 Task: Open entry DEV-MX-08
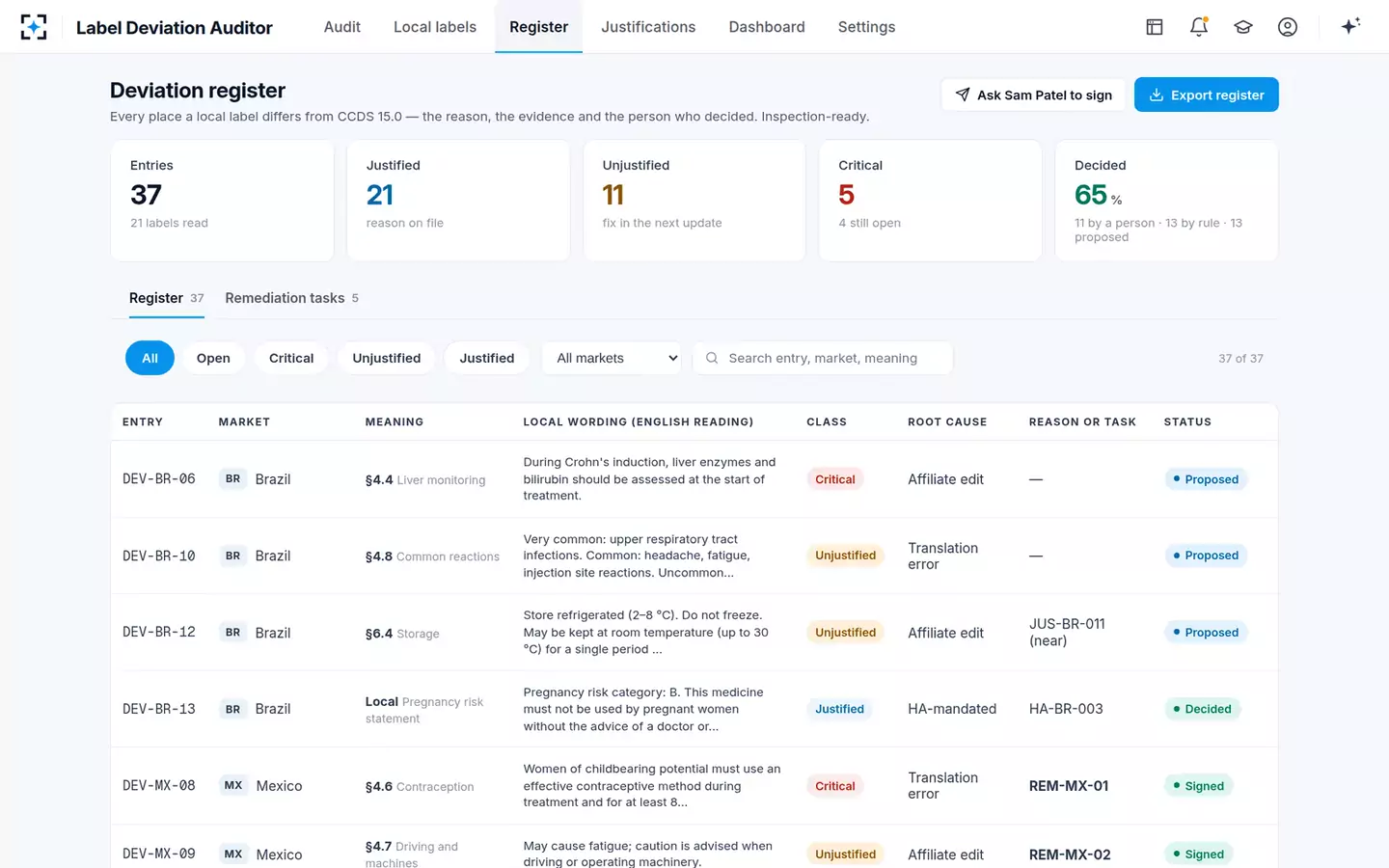(159, 786)
